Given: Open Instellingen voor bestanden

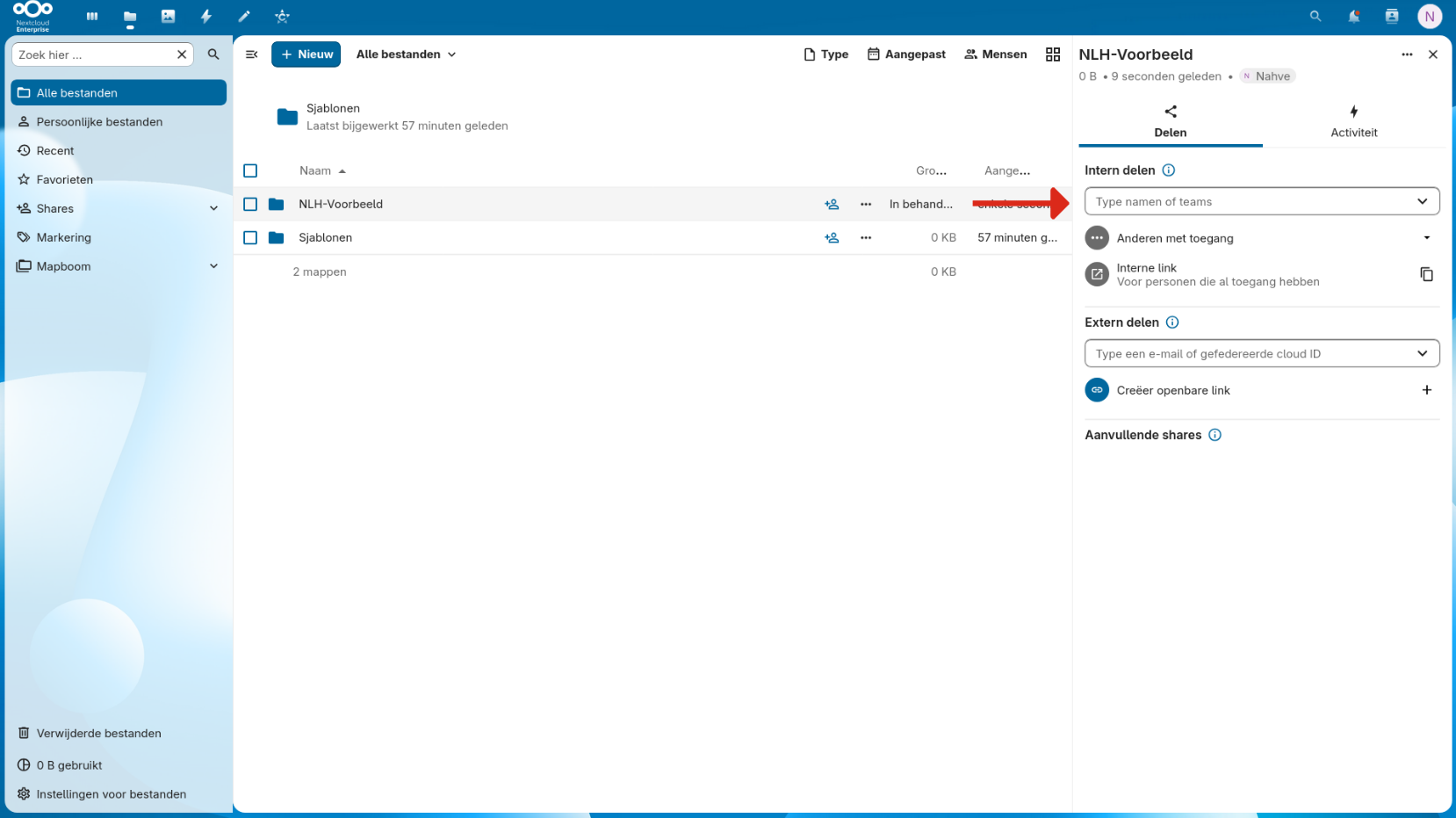Looking at the screenshot, I should coord(119,793).
